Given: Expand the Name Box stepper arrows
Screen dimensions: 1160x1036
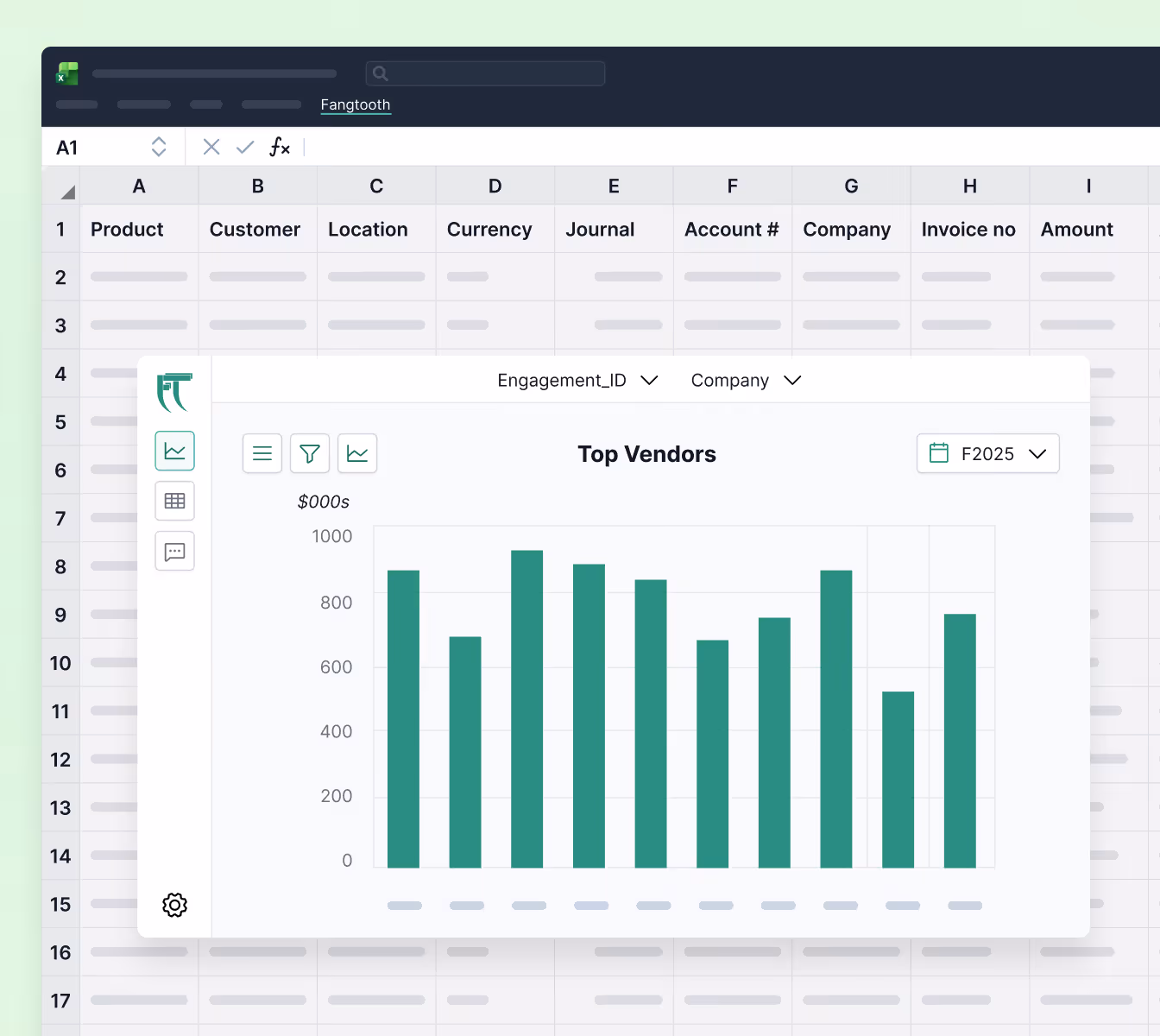Looking at the screenshot, I should [159, 147].
